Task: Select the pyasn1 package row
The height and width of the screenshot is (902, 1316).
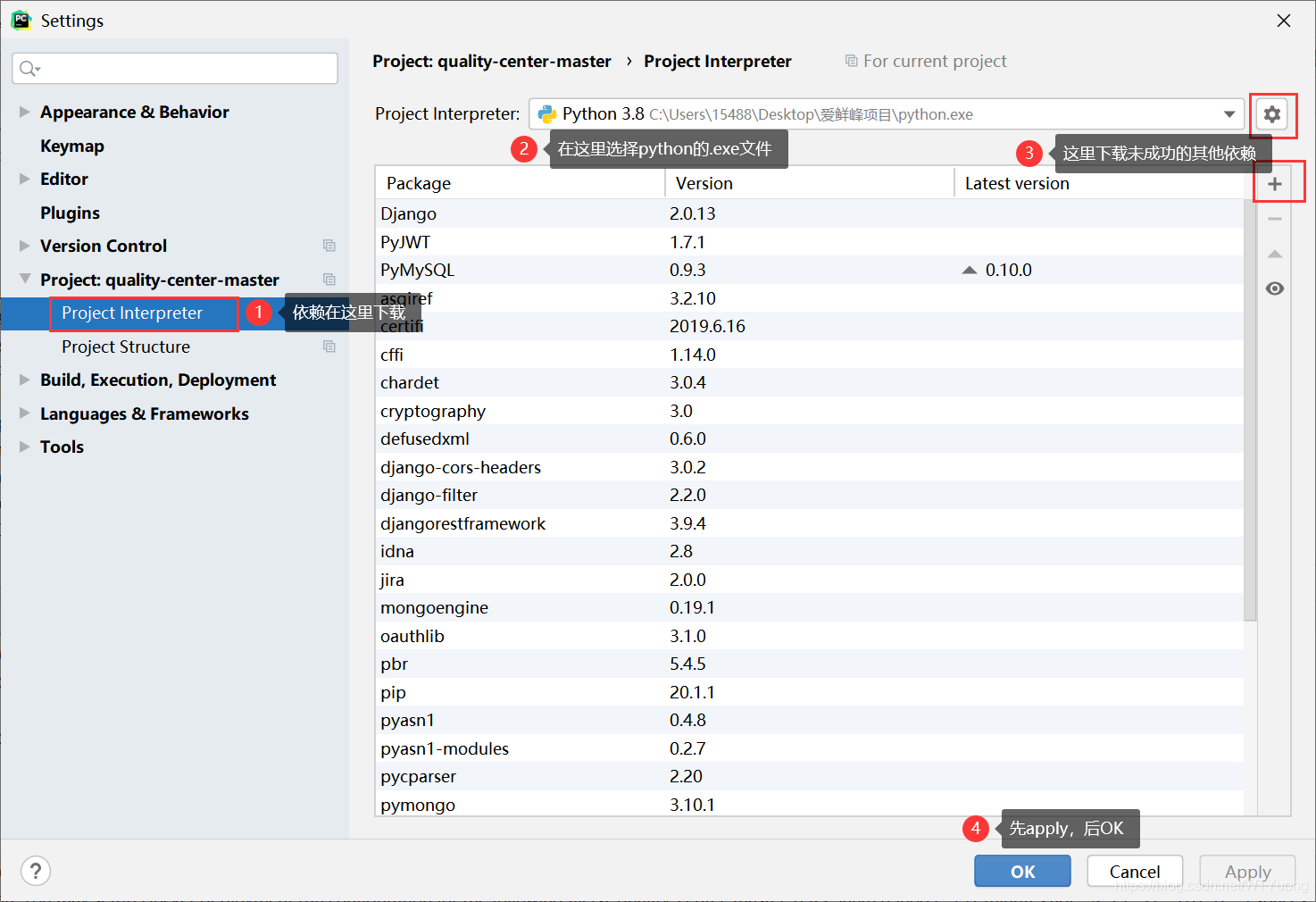Action: 810,720
